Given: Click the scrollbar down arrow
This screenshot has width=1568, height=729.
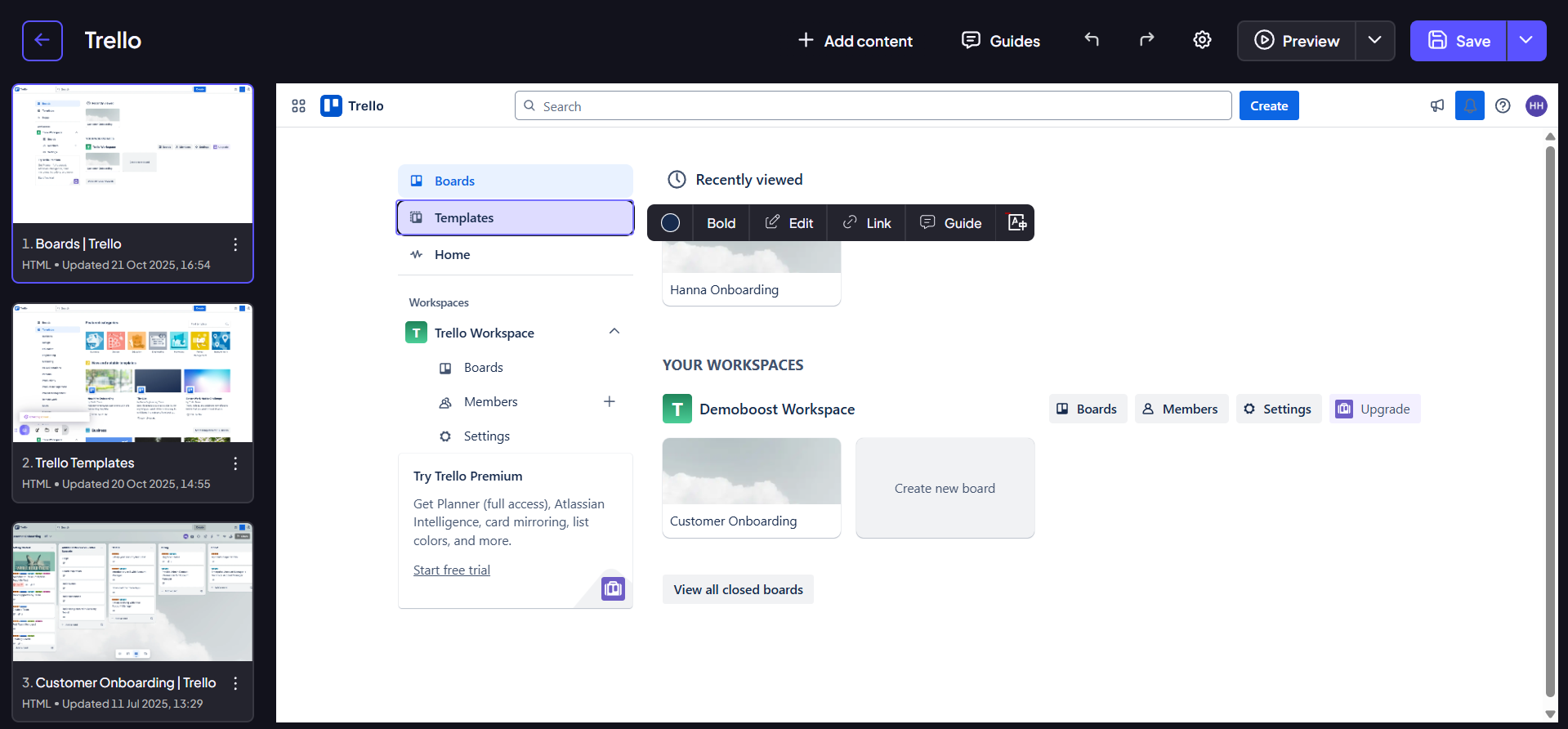Looking at the screenshot, I should click(x=1550, y=713).
